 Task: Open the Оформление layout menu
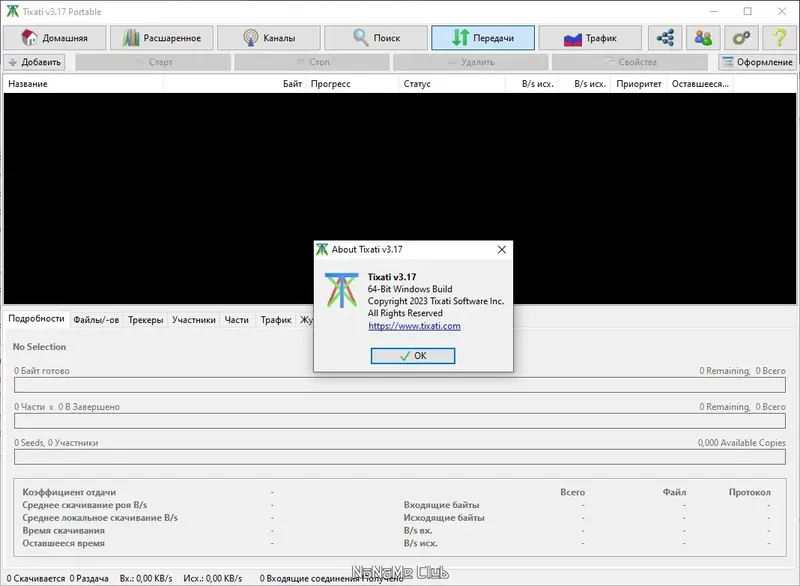[757, 62]
